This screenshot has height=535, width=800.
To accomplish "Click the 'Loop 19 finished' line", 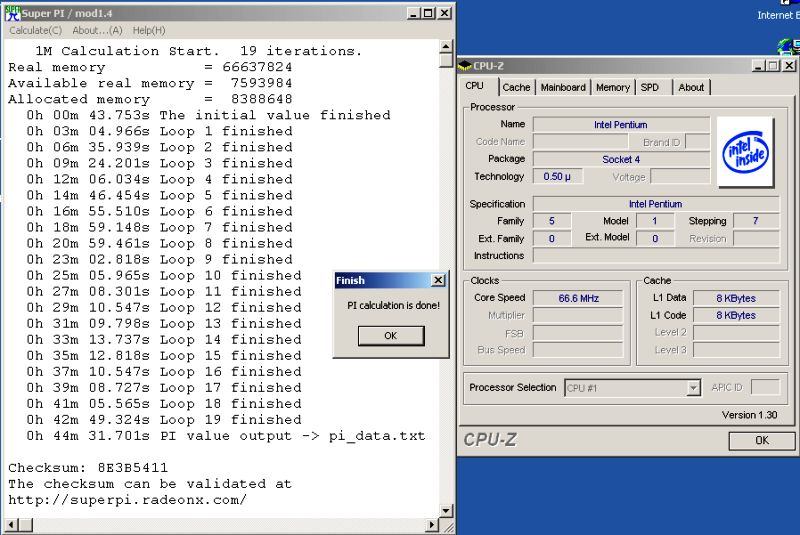I will [164, 420].
